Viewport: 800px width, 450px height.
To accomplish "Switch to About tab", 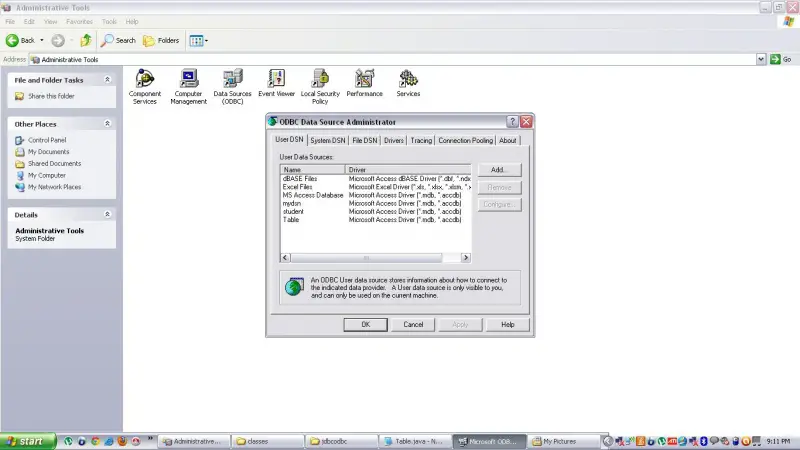I will coord(508,140).
